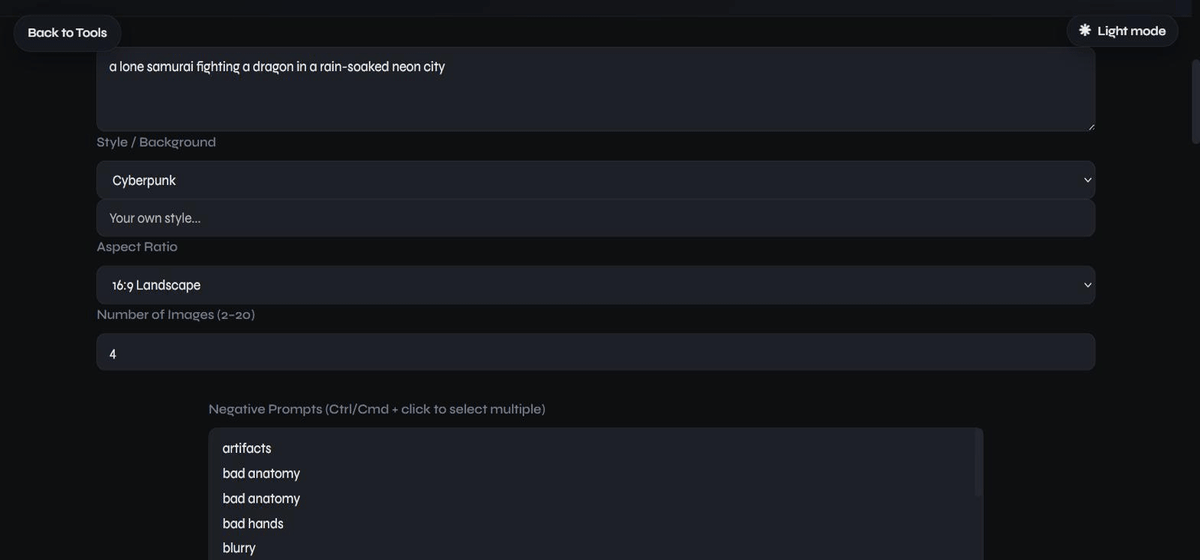The width and height of the screenshot is (1200, 560).
Task: Click the prompt textarea resize grip icon
Action: (x=1090, y=126)
